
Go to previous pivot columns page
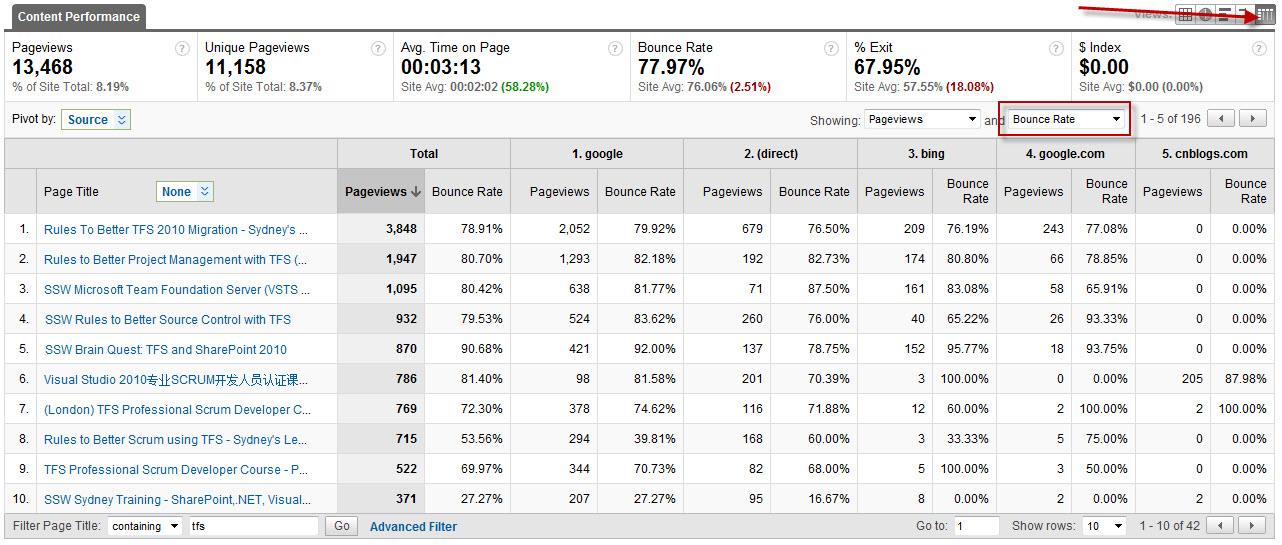1221,119
